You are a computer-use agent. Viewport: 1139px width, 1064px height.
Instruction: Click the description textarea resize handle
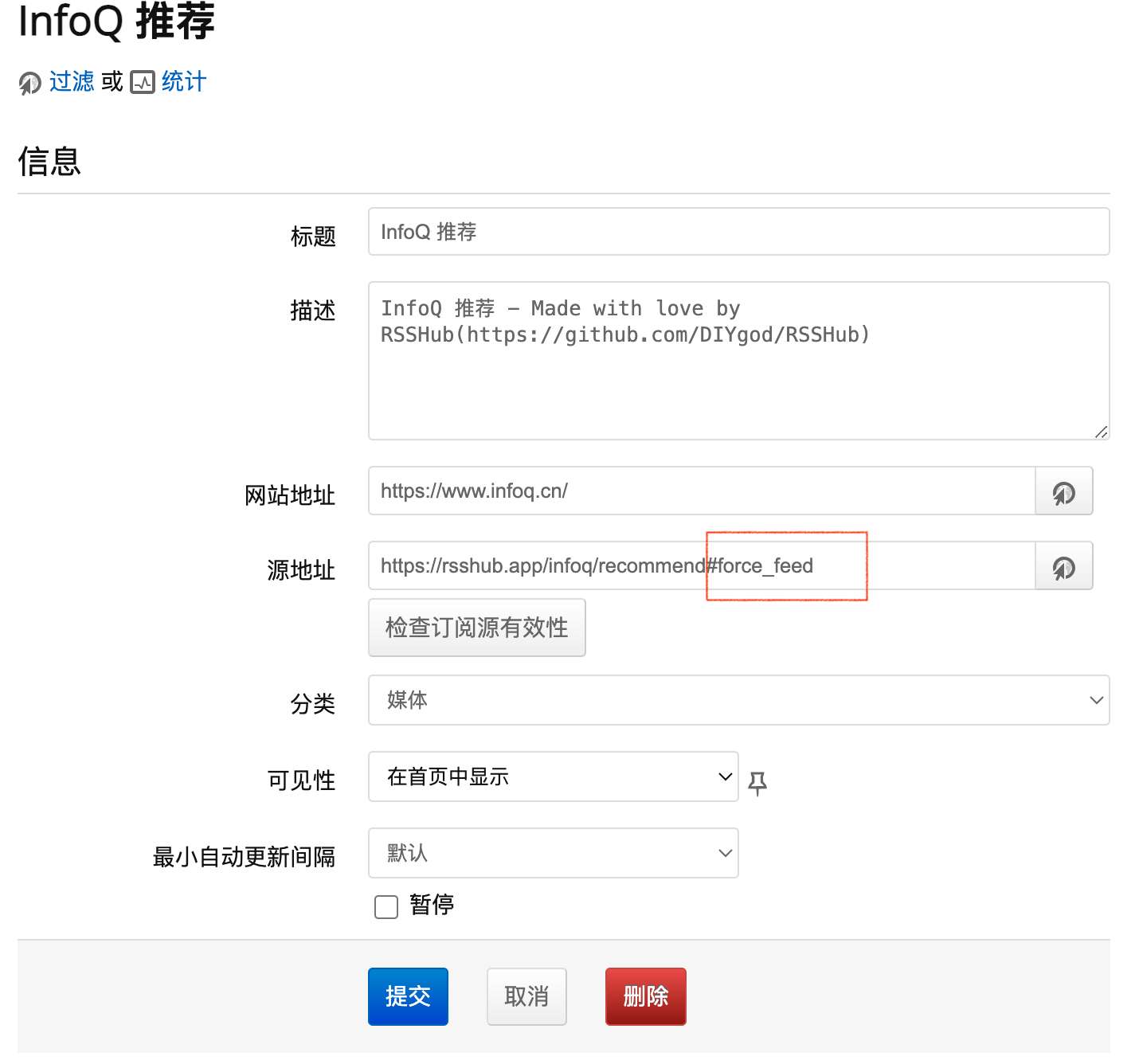tap(1100, 432)
